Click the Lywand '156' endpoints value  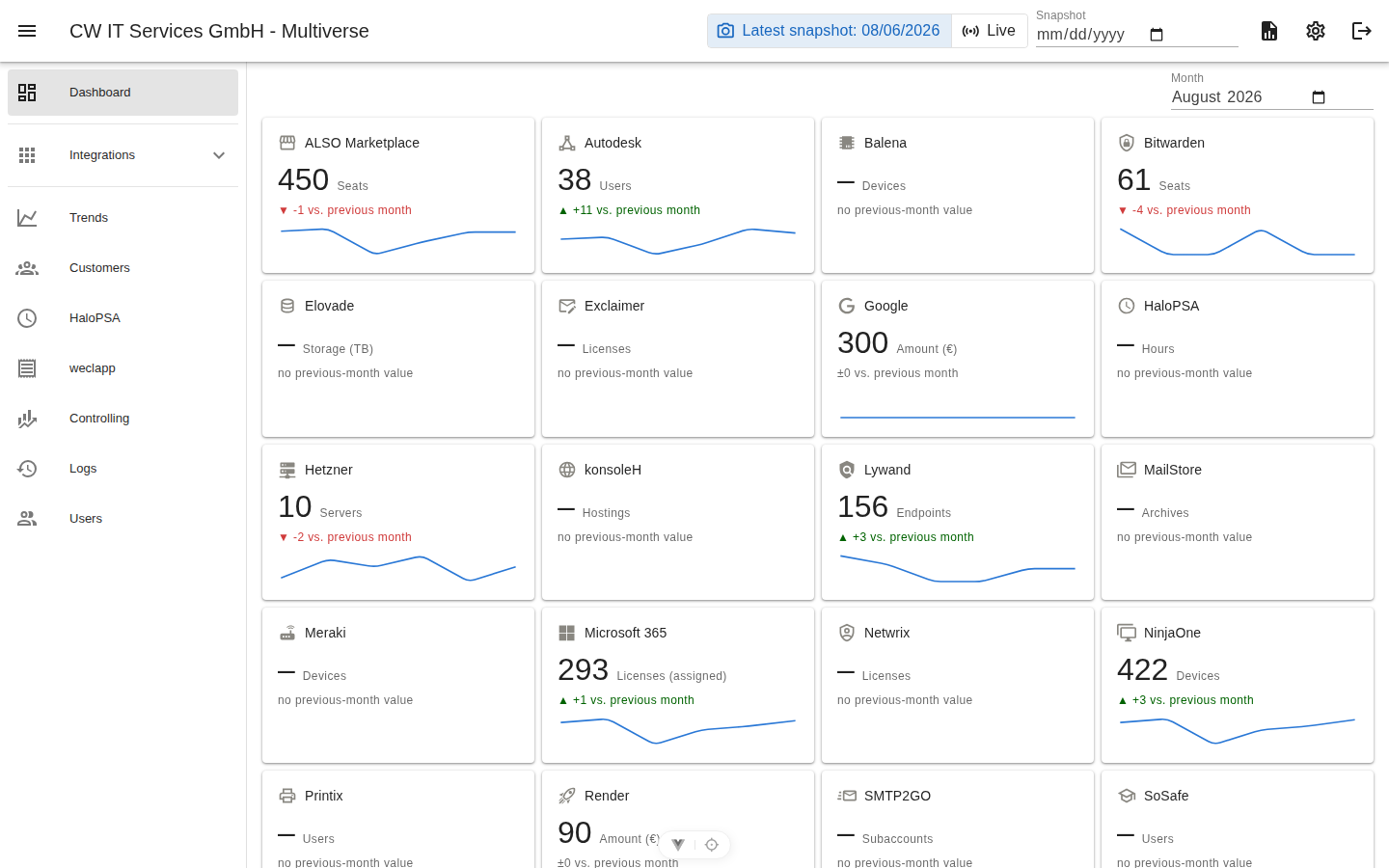(863, 507)
